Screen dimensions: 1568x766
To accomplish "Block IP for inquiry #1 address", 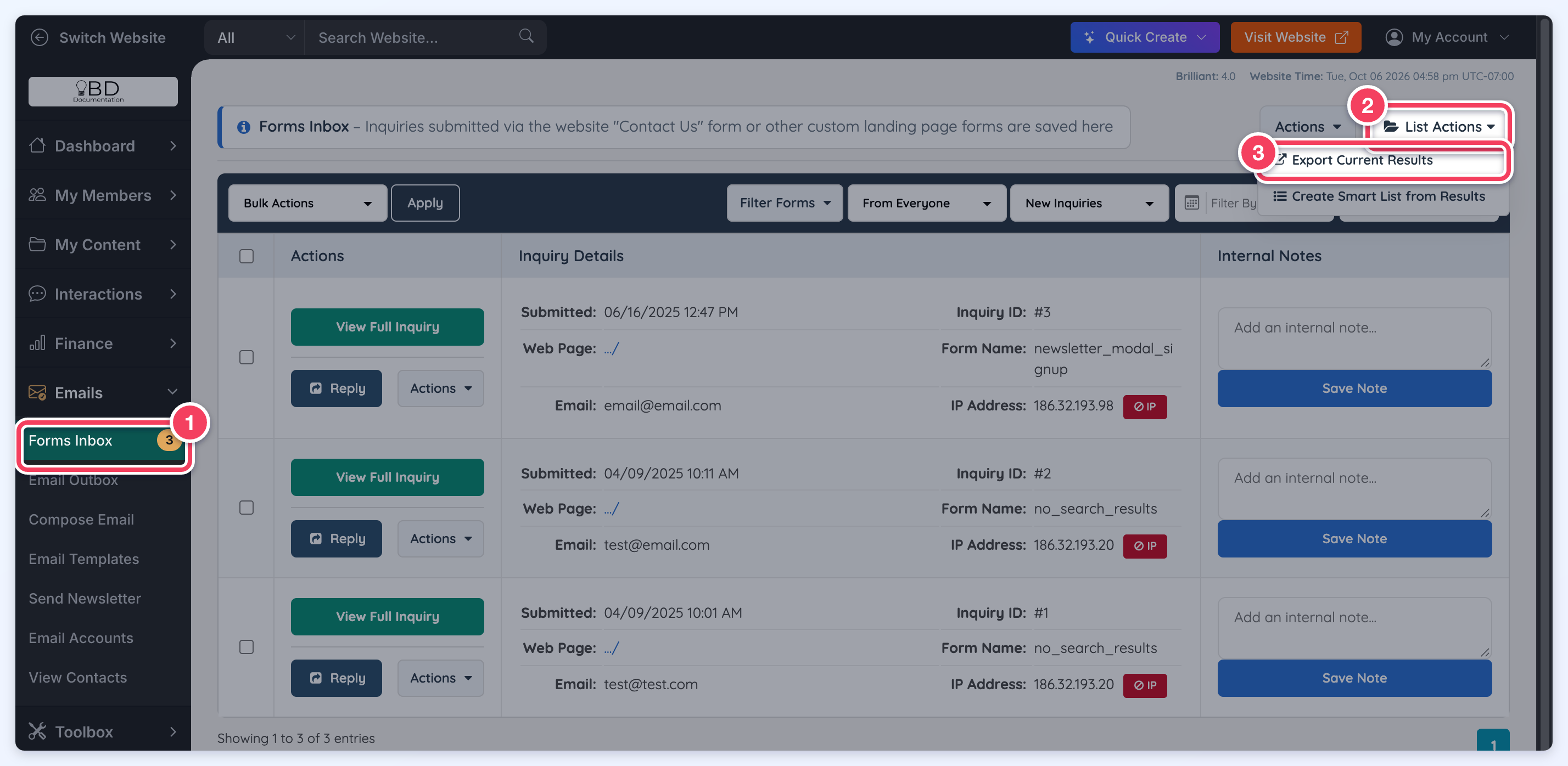I will (x=1144, y=685).
